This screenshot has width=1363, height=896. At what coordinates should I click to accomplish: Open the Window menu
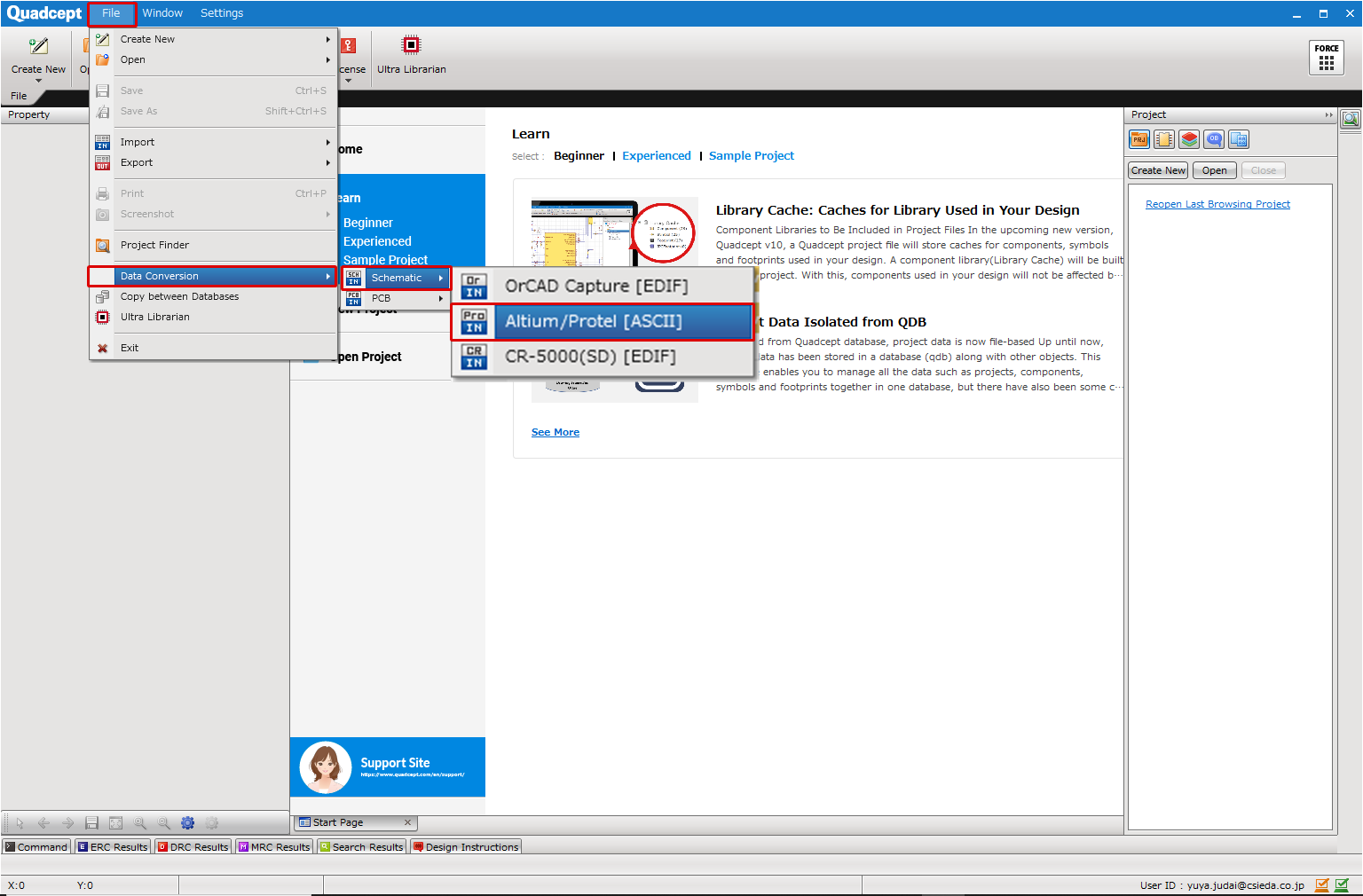point(162,13)
